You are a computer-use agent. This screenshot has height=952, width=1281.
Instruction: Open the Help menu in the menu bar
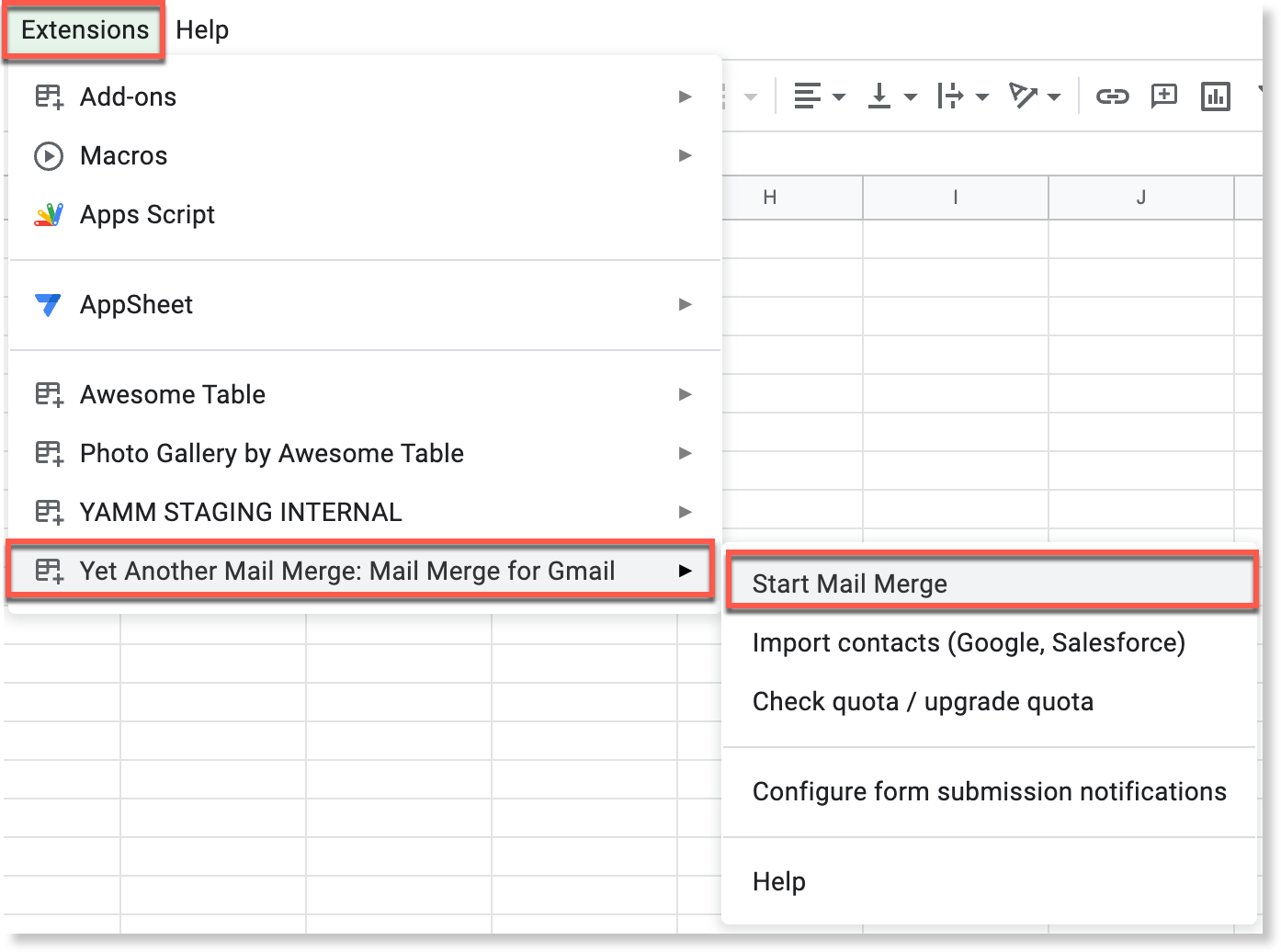click(202, 30)
